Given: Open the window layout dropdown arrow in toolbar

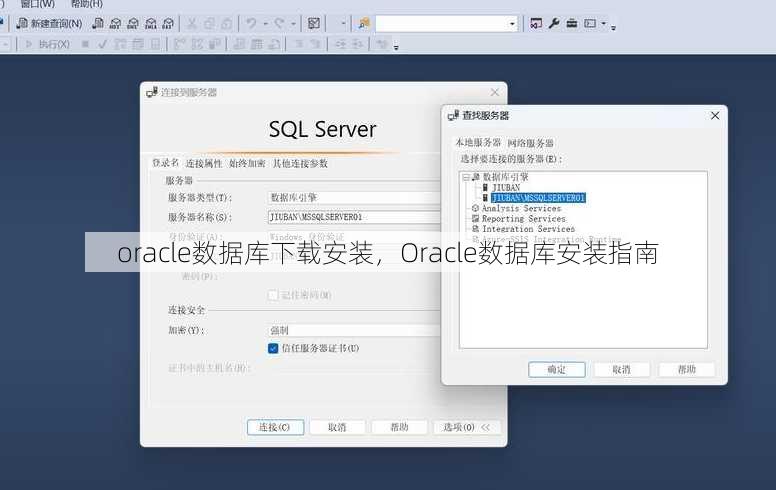Looking at the screenshot, I should coord(603,23).
